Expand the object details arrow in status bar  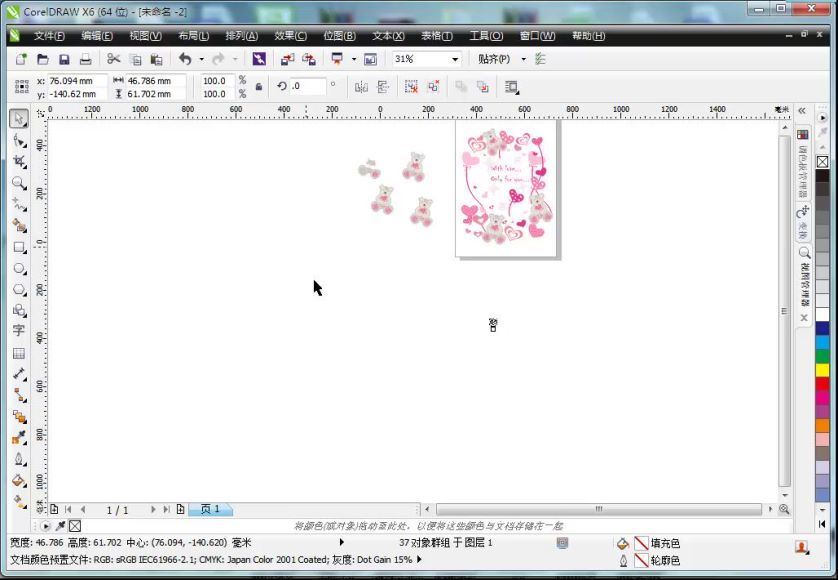click(x=342, y=543)
